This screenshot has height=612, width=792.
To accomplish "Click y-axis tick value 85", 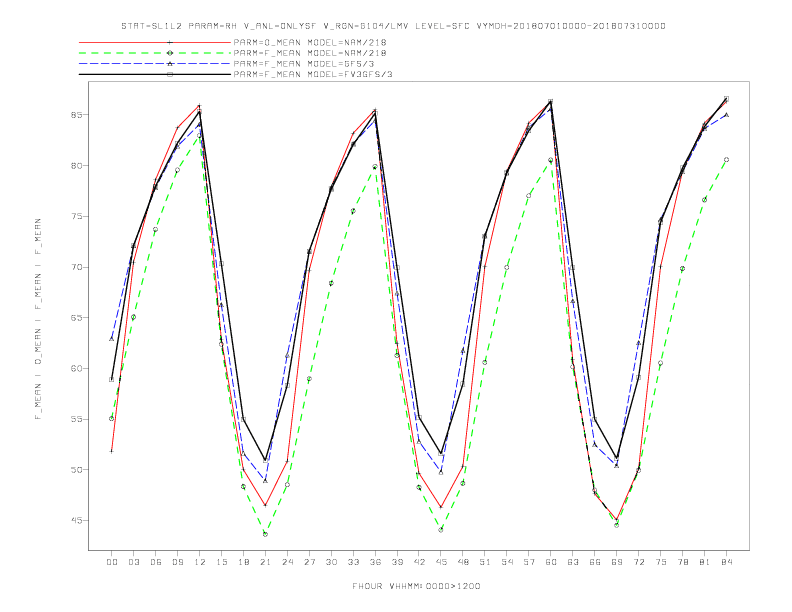I will tap(77, 115).
